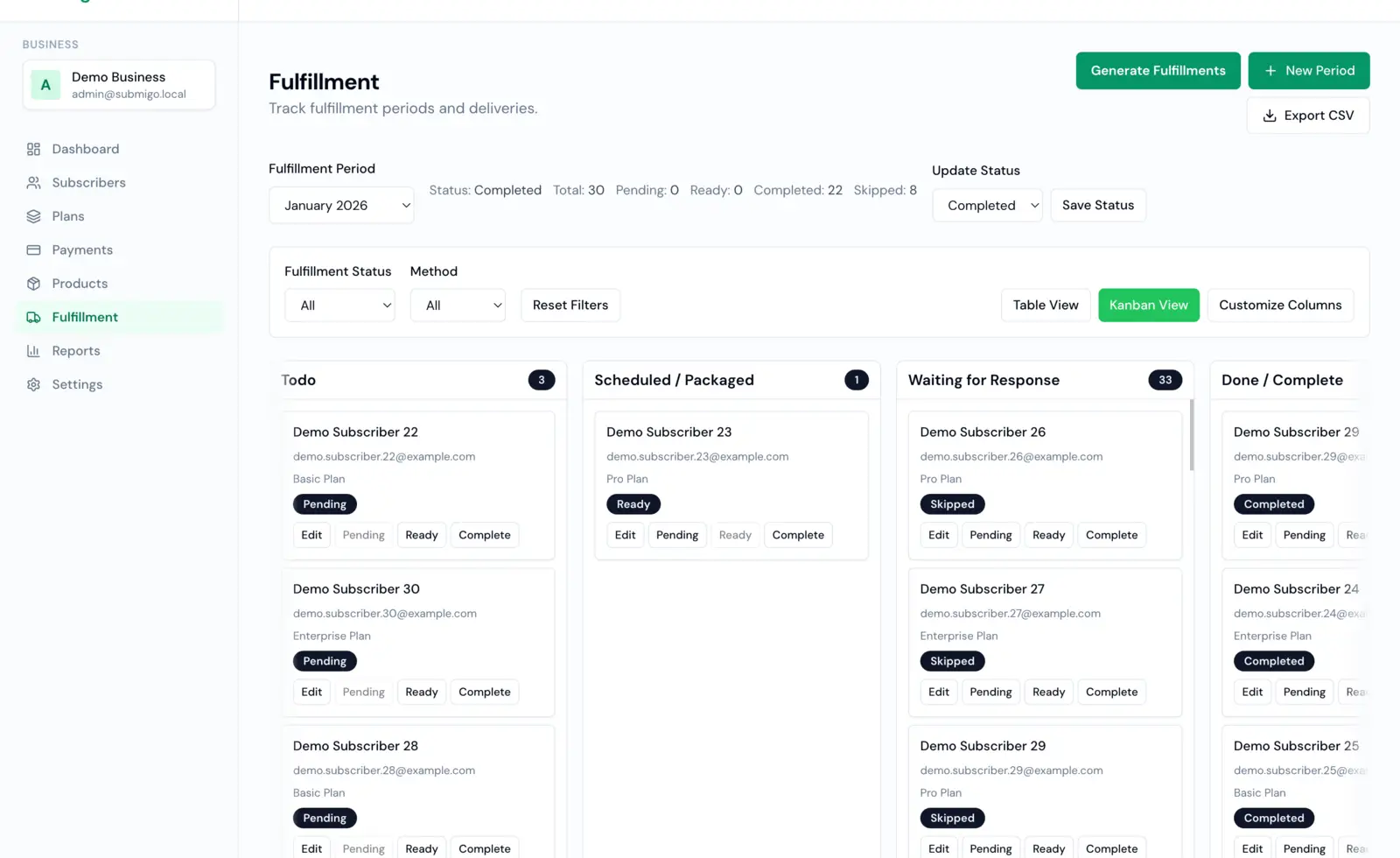Click the plus icon on New Period button
Image resolution: width=1400 pixels, height=858 pixels.
(x=1271, y=71)
